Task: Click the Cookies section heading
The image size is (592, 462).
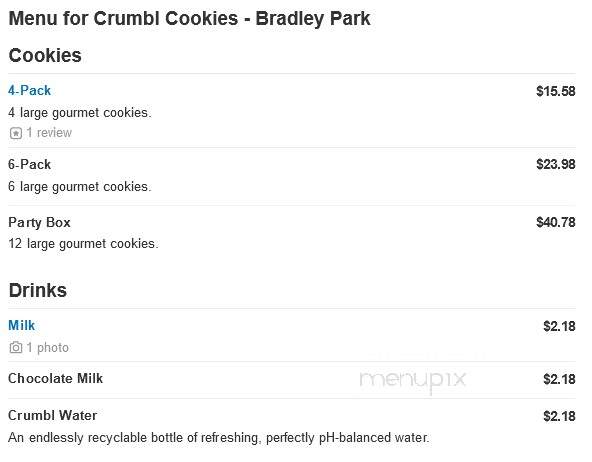Action: [45, 55]
